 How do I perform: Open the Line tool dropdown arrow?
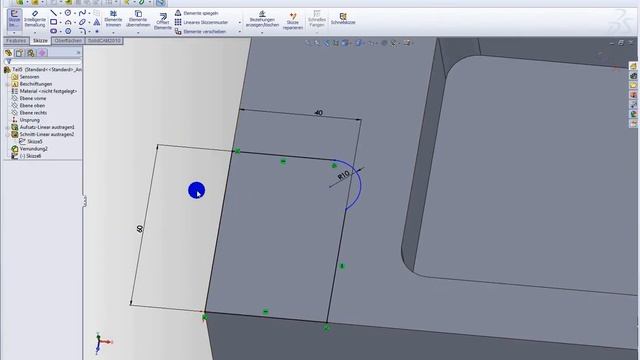[60, 13]
